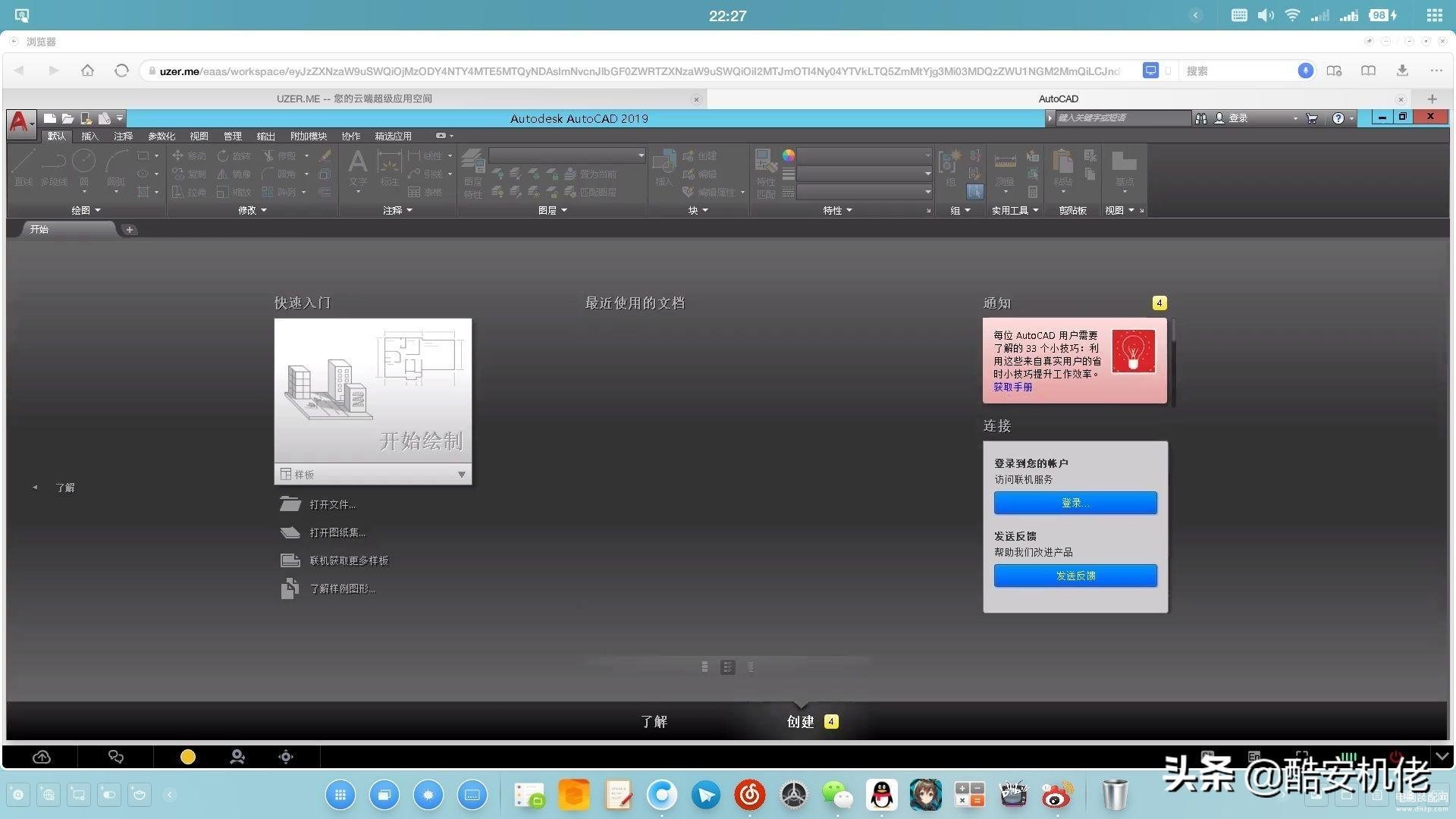This screenshot has width=1456, height=819.
Task: Click Get More Templates Online (联机获取更多样板)
Action: [334, 560]
